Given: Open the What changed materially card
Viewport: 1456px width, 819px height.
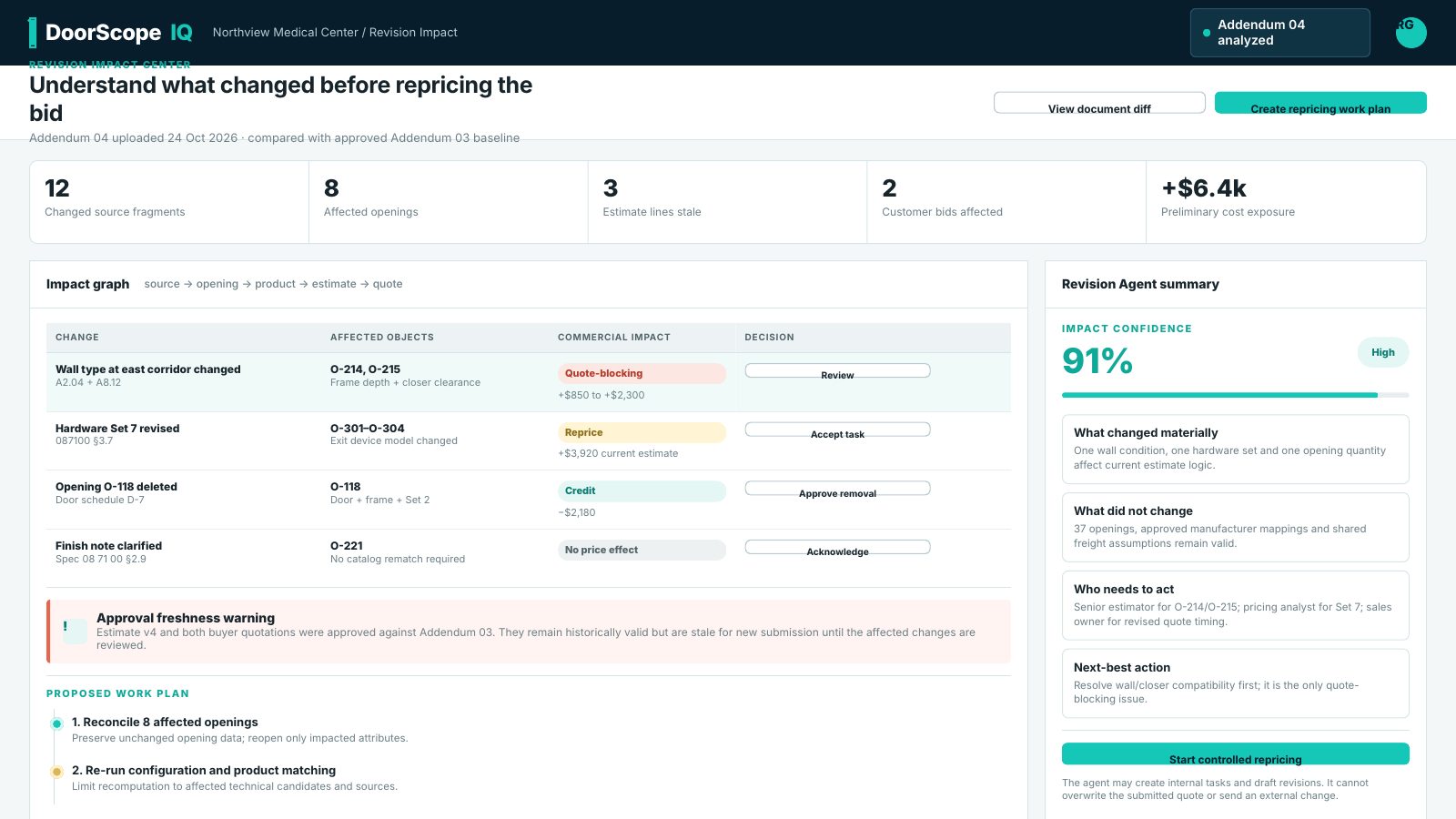Looking at the screenshot, I should point(1235,450).
